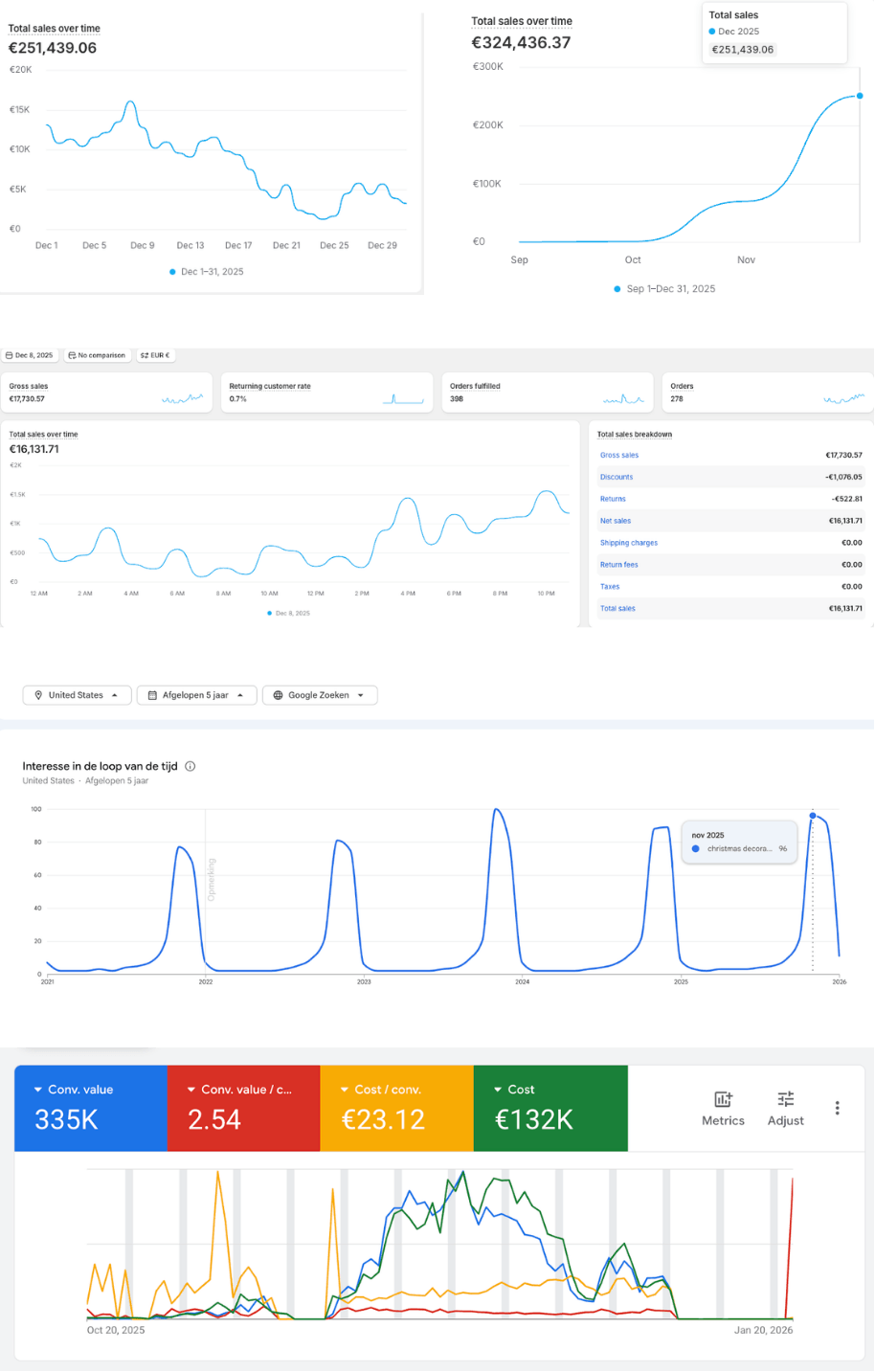The height and width of the screenshot is (1372, 875).
Task: Click the 4 PM axis label on hourly chart
Action: (x=408, y=594)
